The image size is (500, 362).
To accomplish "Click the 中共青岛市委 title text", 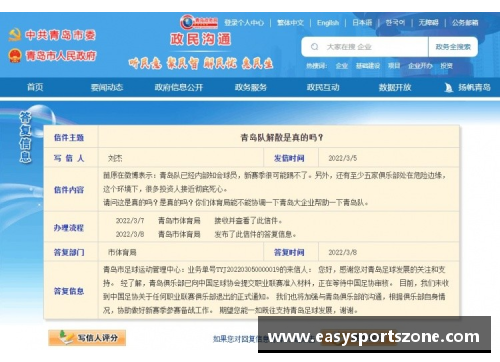I will point(61,35).
